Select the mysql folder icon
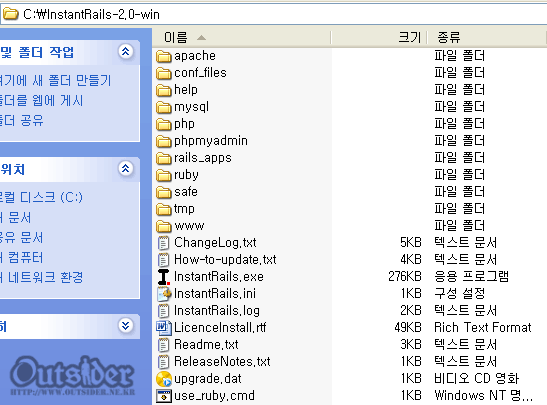The width and height of the screenshot is (547, 405). tap(164, 107)
